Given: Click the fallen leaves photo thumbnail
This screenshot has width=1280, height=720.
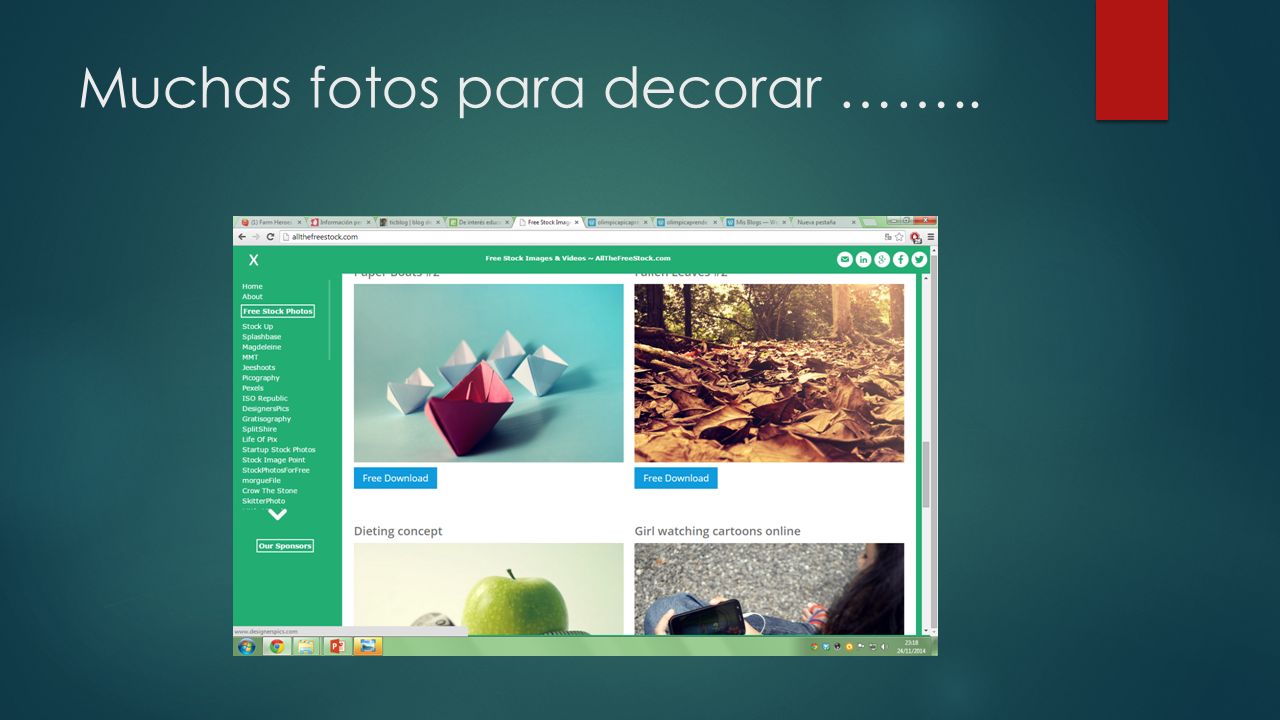Looking at the screenshot, I should click(x=769, y=373).
